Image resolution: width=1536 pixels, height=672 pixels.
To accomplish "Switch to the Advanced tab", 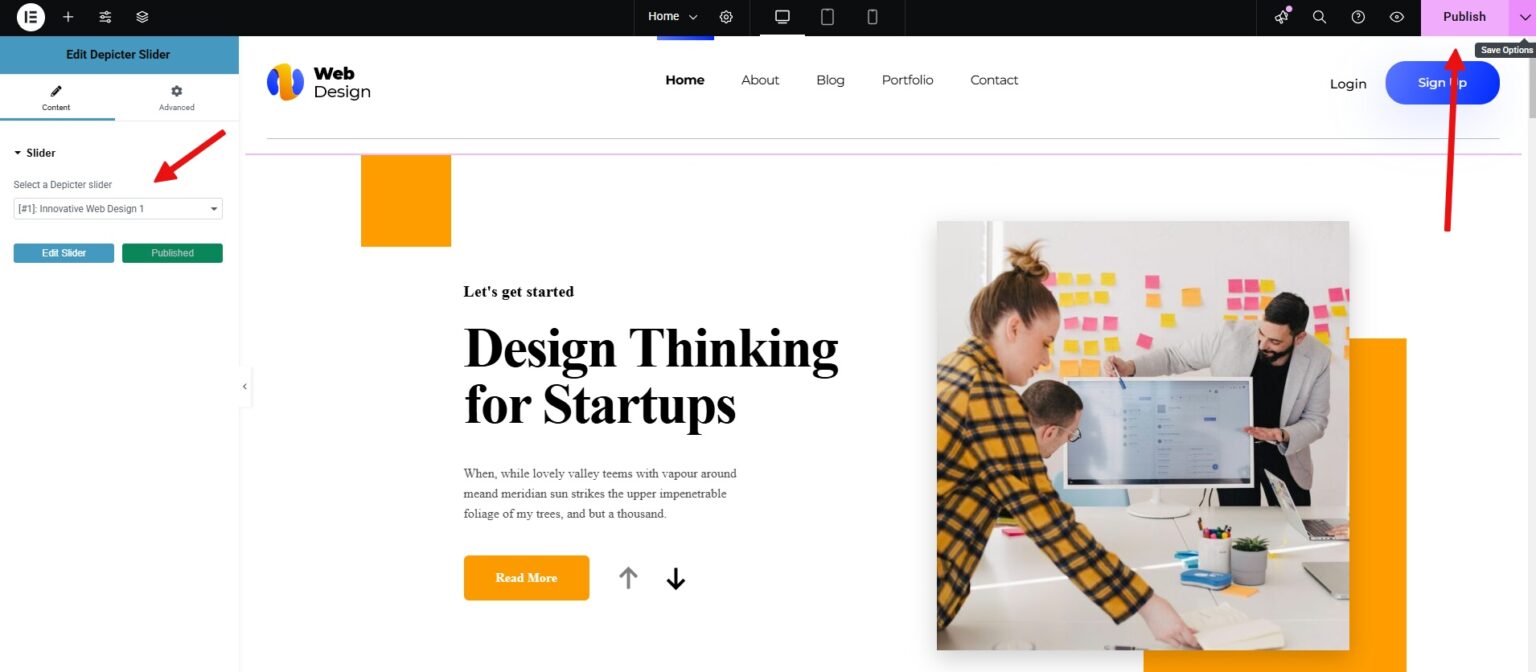I will coord(176,97).
